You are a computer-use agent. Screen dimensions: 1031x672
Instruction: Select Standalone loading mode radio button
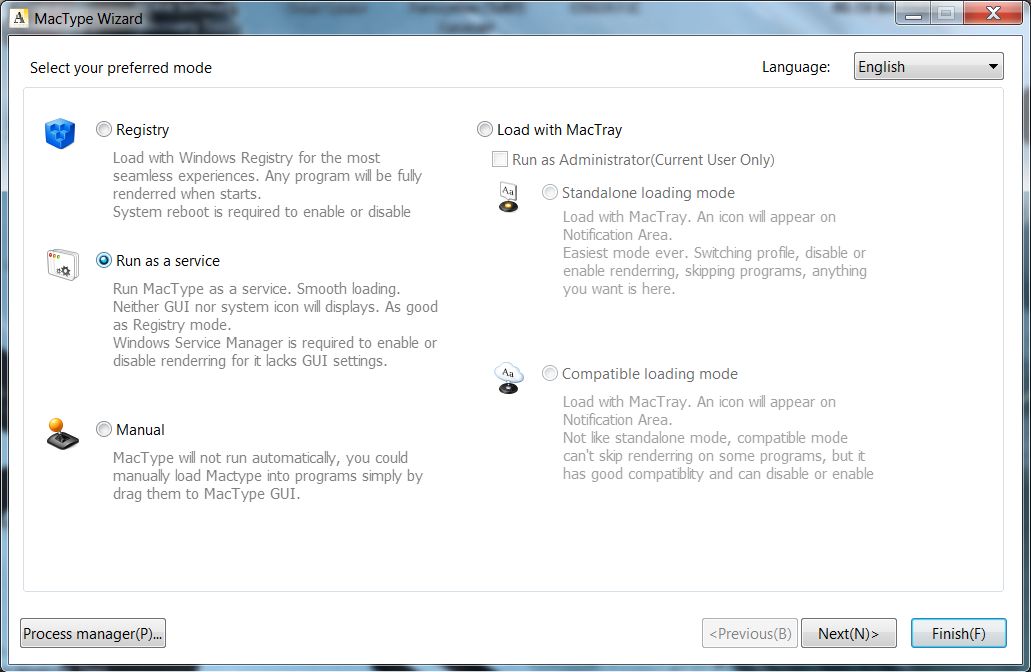[550, 192]
